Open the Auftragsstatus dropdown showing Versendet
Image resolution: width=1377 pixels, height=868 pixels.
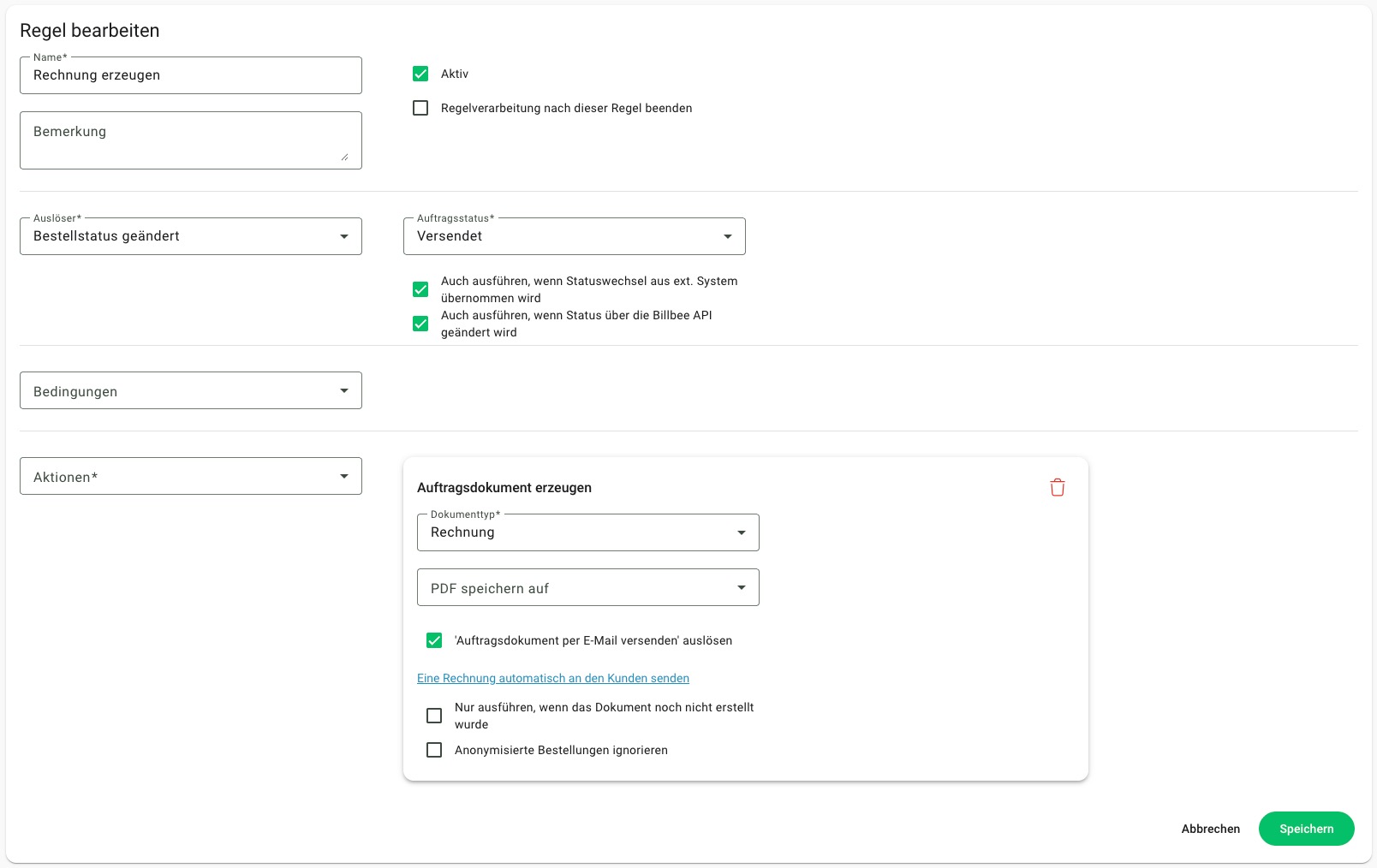(x=575, y=236)
